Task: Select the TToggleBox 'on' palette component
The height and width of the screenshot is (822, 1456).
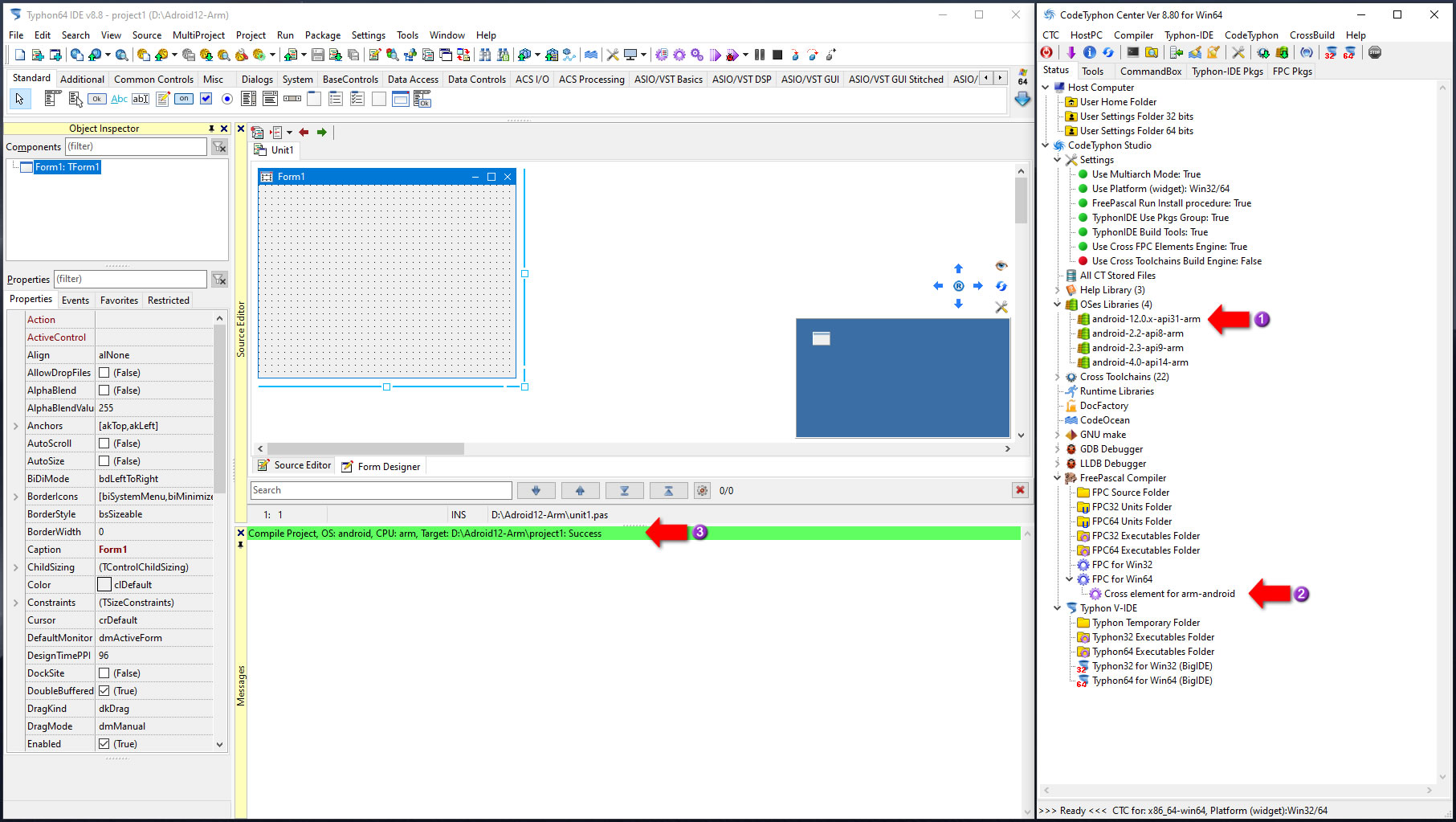Action: pyautogui.click(x=184, y=99)
